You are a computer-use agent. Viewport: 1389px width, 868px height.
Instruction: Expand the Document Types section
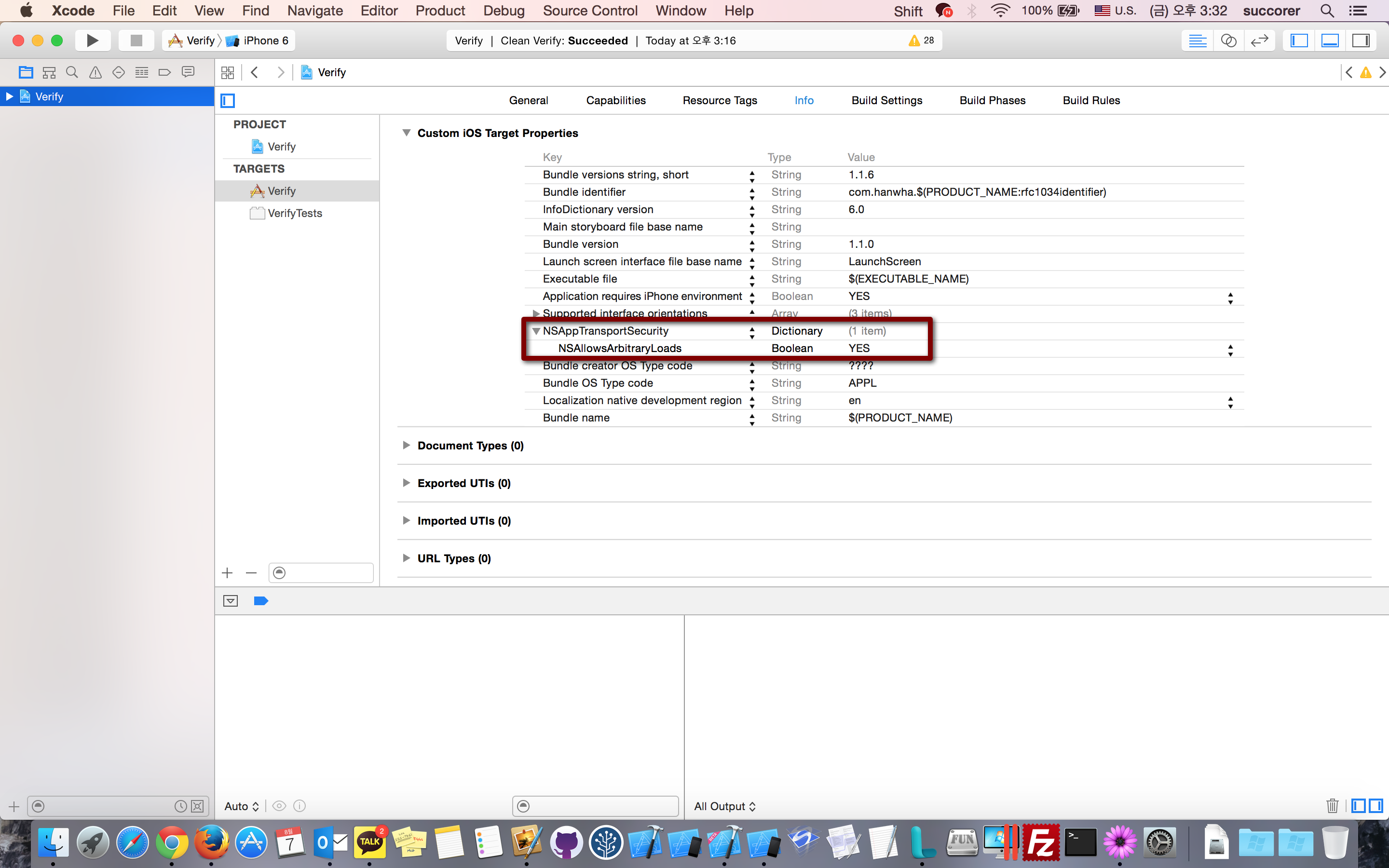pyautogui.click(x=407, y=446)
